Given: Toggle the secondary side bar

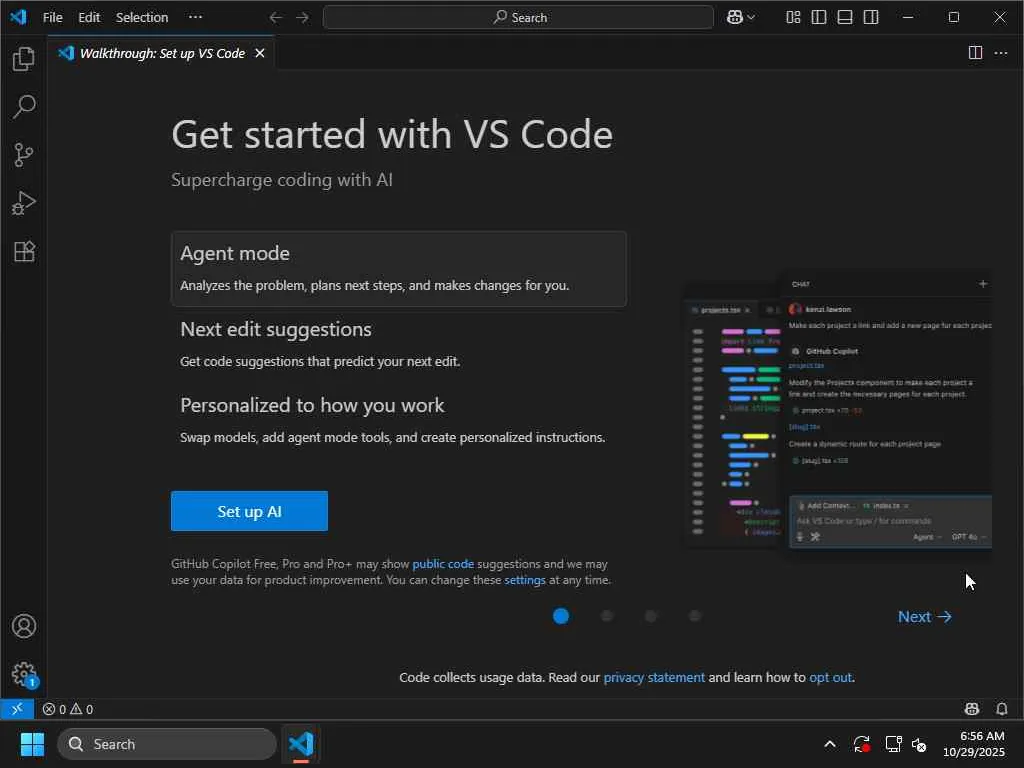Looking at the screenshot, I should point(871,17).
